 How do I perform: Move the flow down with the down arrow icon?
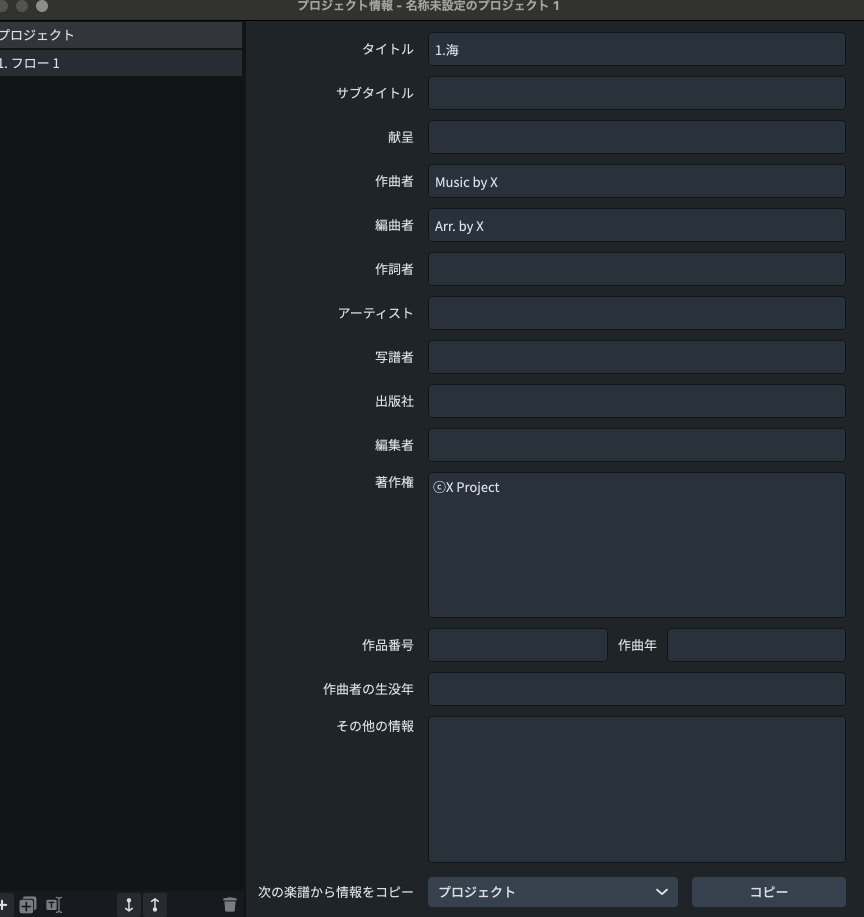(x=128, y=905)
